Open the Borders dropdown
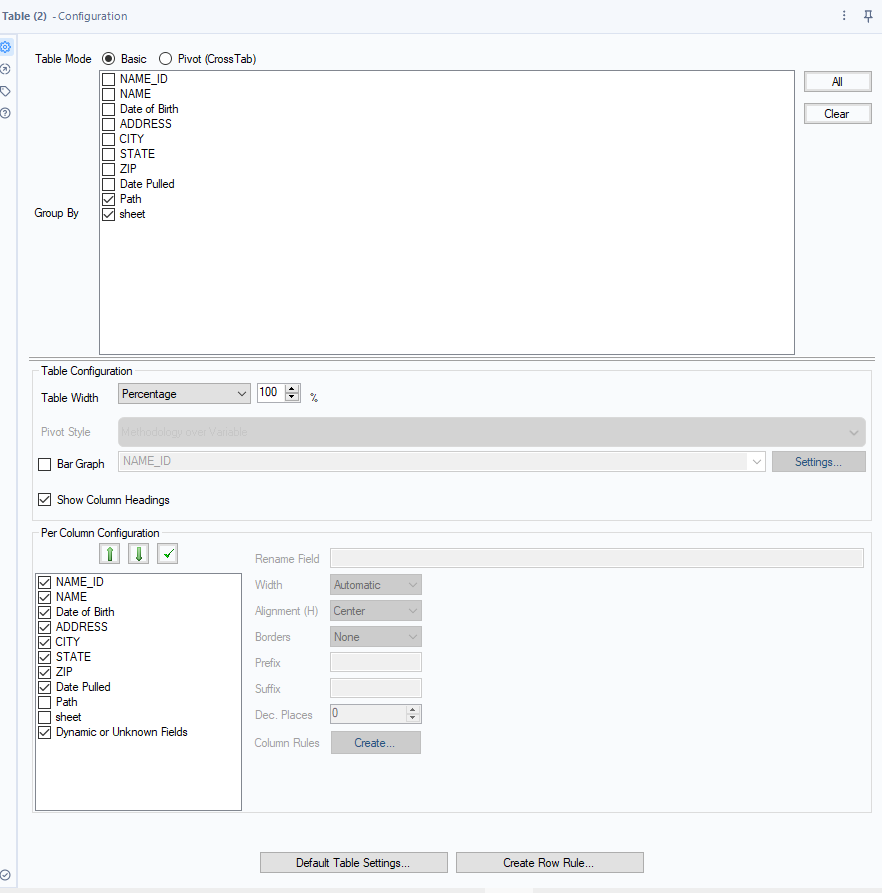The image size is (882, 893). pyautogui.click(x=412, y=636)
